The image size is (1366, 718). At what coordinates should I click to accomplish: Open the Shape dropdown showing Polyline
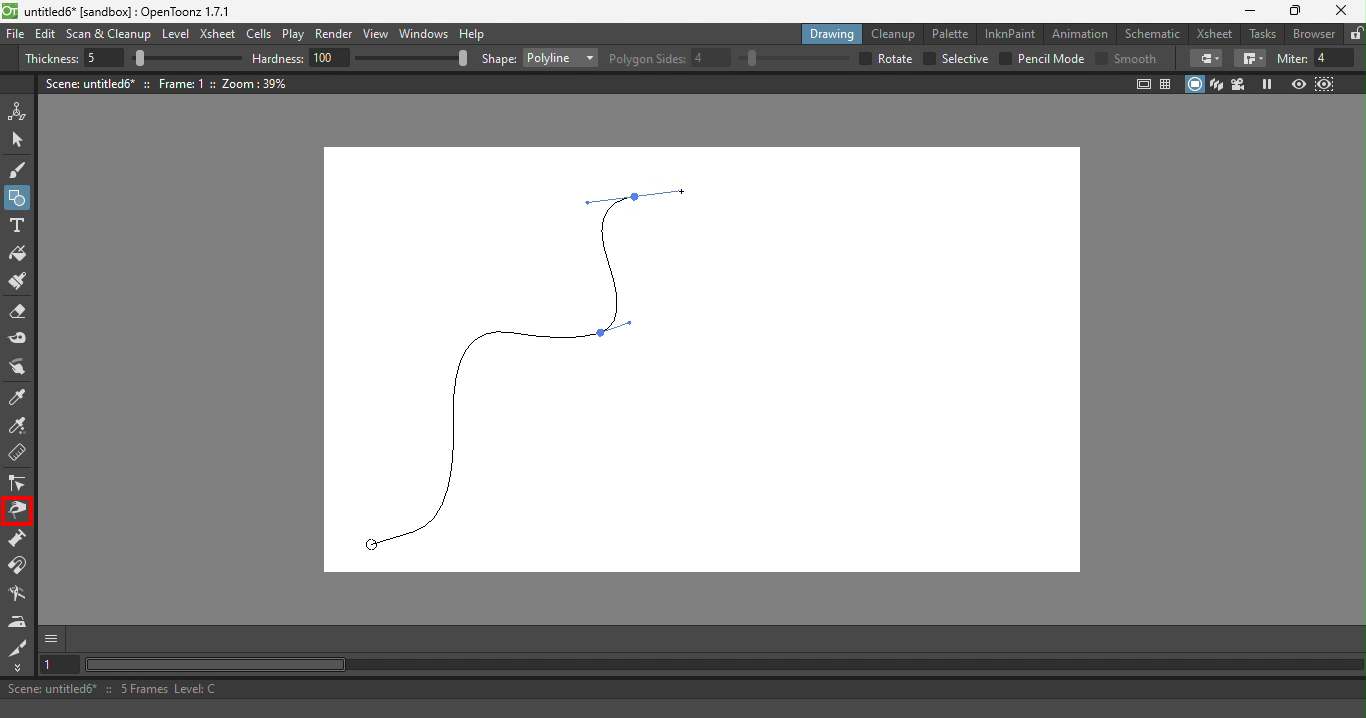[559, 58]
